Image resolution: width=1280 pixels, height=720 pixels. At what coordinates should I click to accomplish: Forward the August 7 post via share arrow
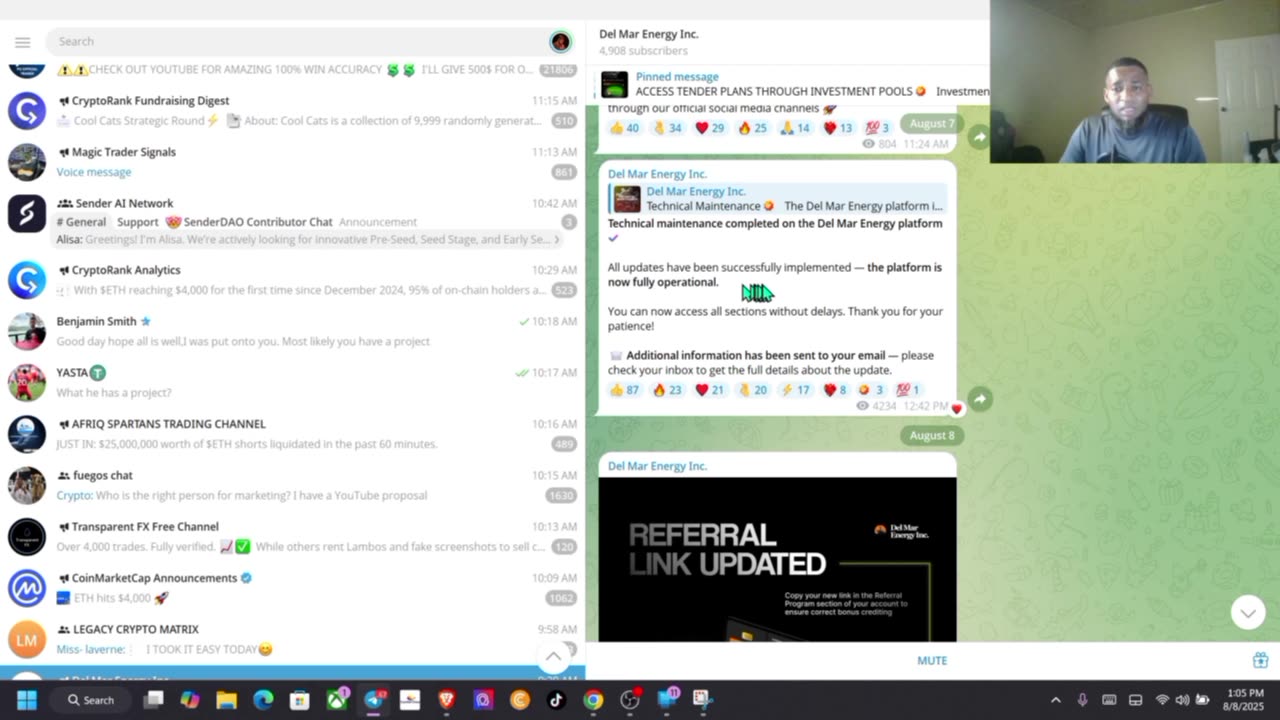pos(979,137)
